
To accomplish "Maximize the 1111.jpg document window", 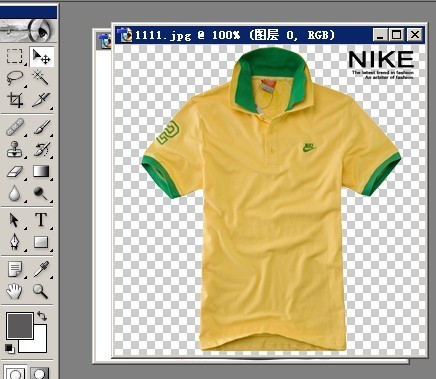I will click(x=397, y=35).
